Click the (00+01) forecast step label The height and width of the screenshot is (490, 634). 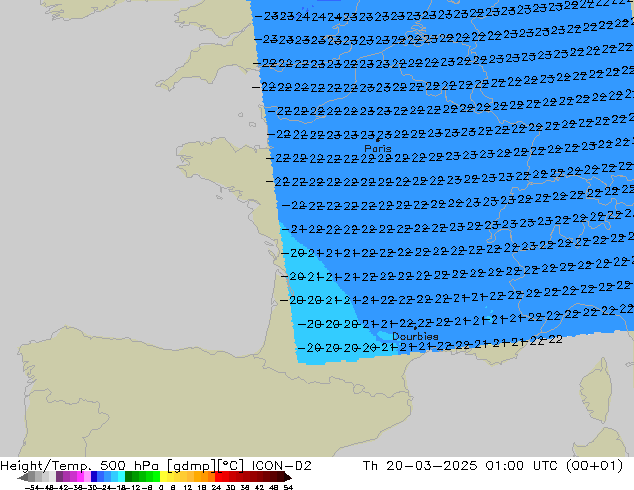[594, 466]
